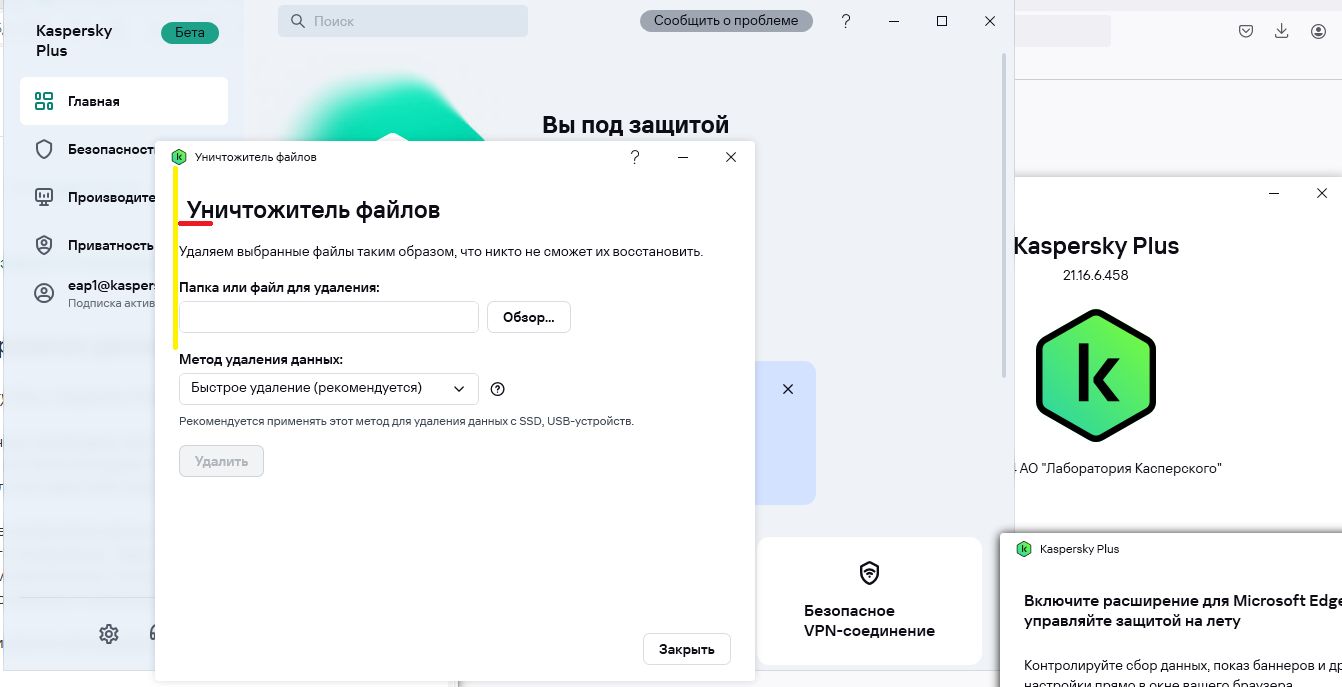The image size is (1342, 687).
Task: Expand the Быстрое удаление method dropdown
Action: [329, 388]
